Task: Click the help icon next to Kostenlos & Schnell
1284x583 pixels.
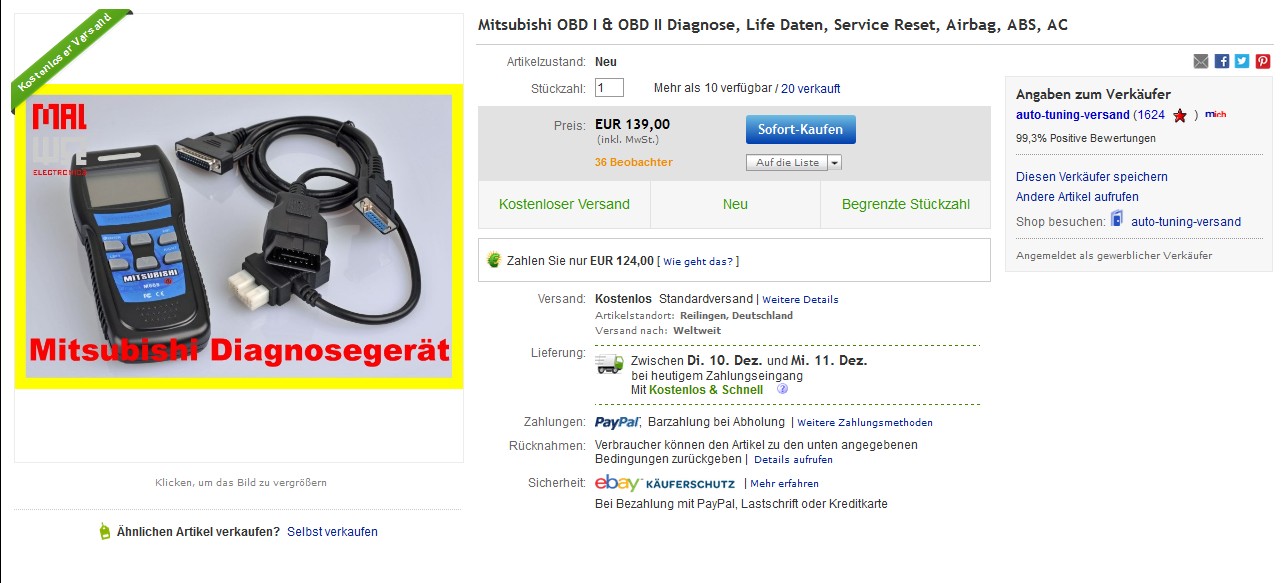Action: point(783,390)
